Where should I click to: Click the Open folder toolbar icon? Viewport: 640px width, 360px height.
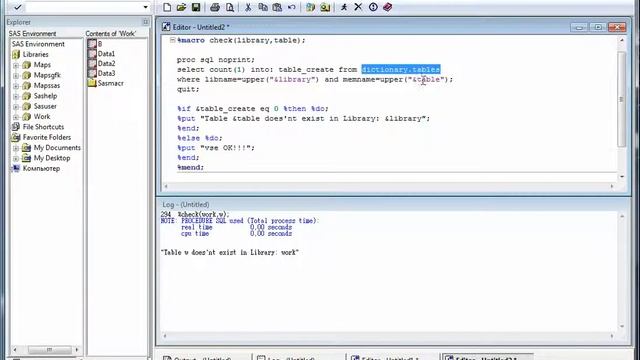[181, 7]
